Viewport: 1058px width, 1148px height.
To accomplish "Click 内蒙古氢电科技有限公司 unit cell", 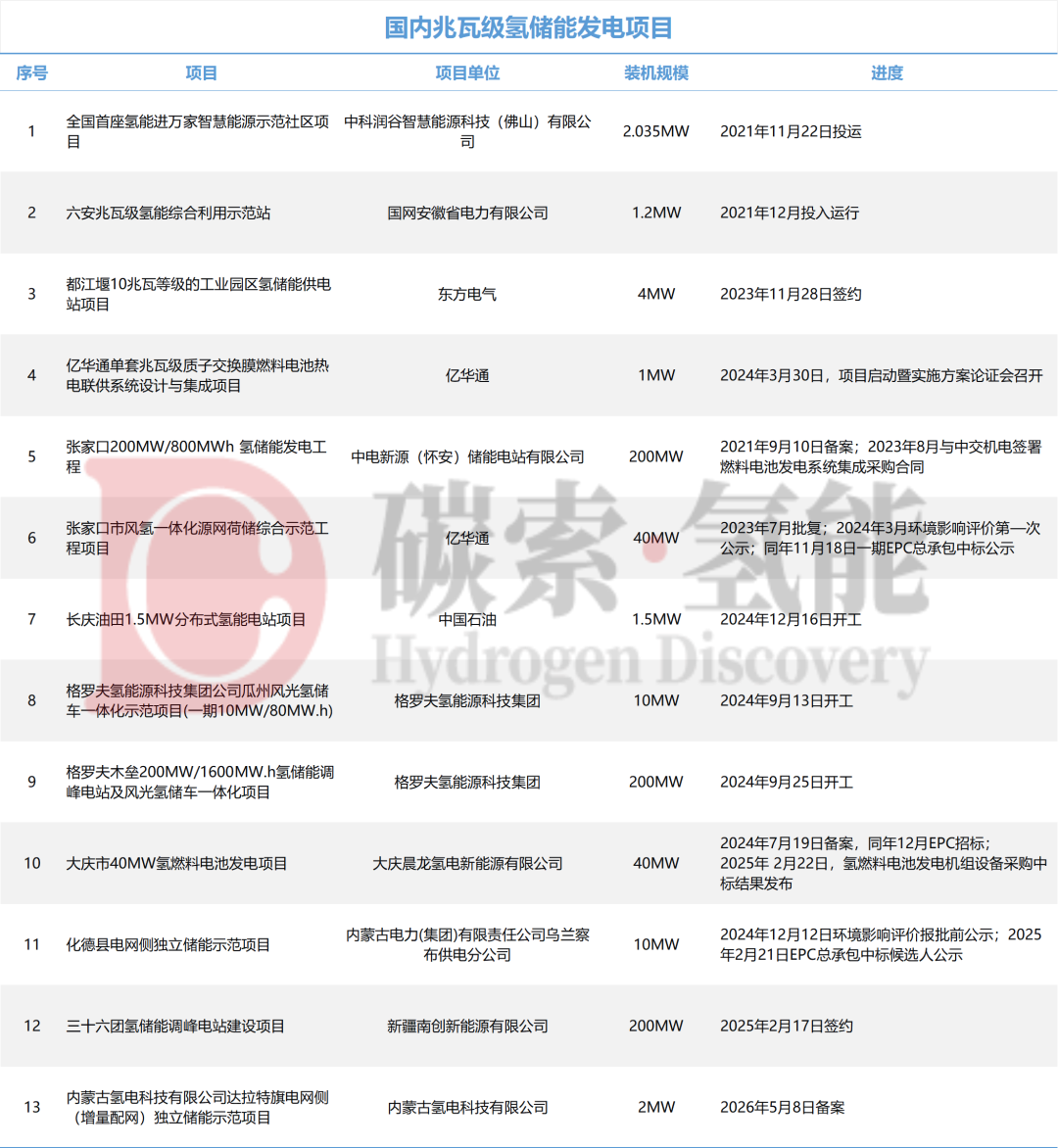I will coord(467,1107).
